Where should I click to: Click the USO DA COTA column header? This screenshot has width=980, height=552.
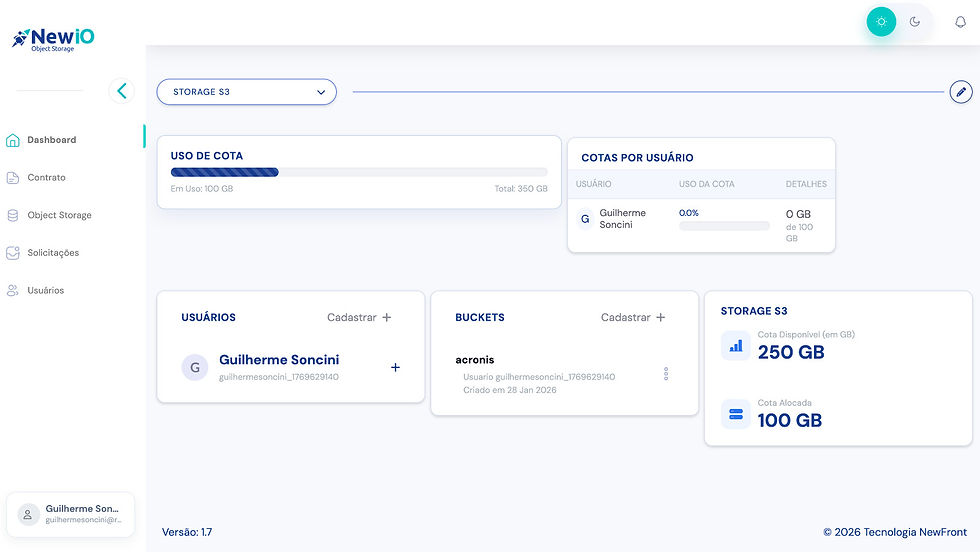coord(706,184)
